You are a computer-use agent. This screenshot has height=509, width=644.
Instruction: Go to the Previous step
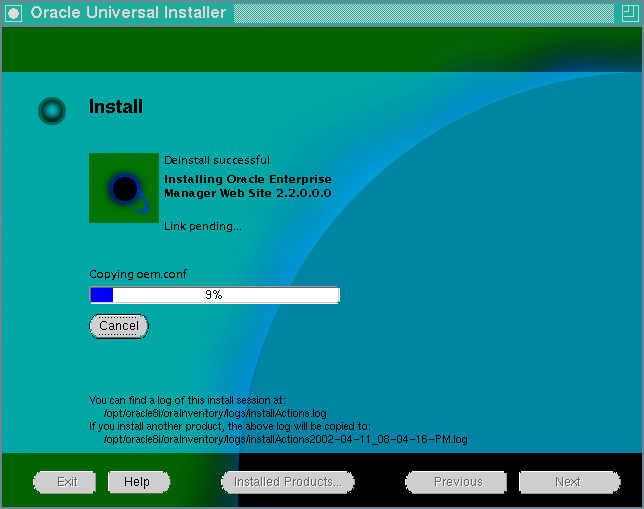coord(456,482)
